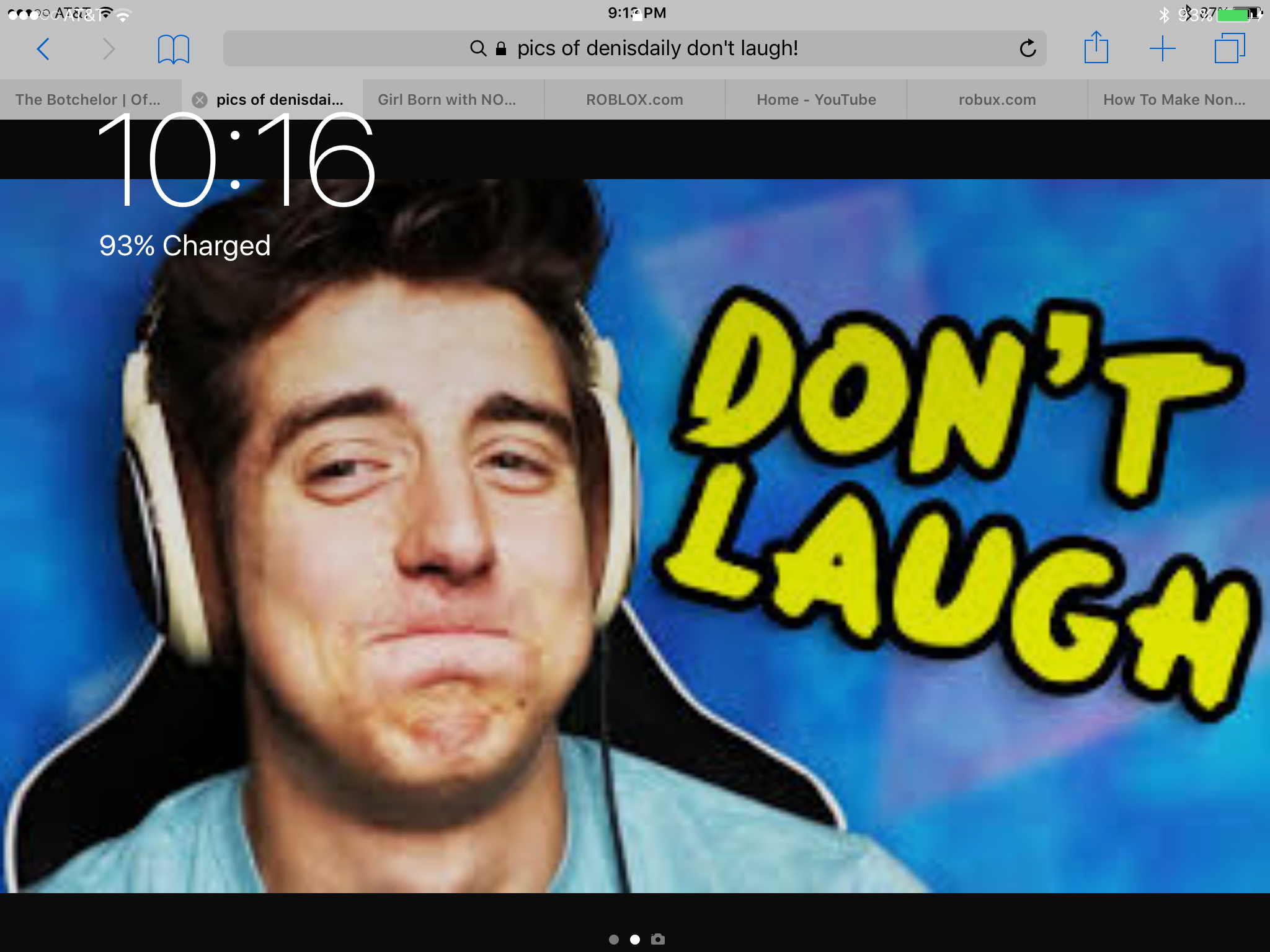This screenshot has height=952, width=1270.
Task: Tap the 10:16 lock screen clock
Action: tap(236, 161)
